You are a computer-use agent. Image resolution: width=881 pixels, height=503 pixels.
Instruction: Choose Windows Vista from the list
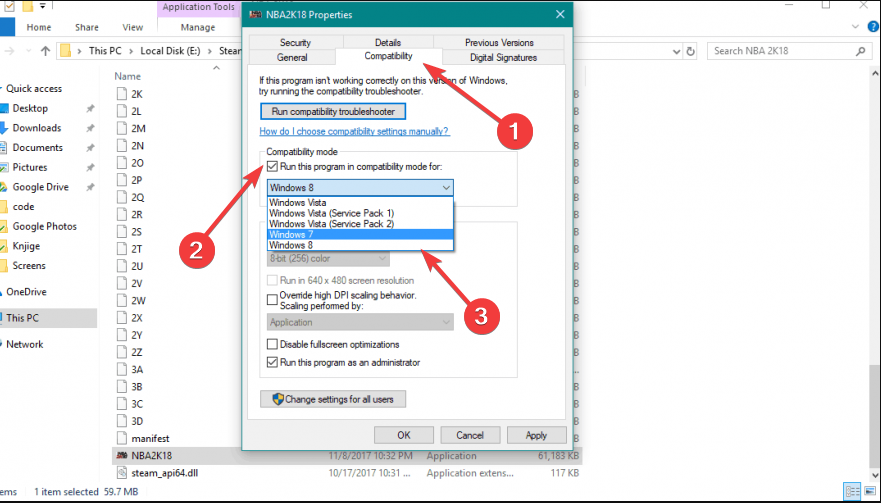(x=360, y=202)
